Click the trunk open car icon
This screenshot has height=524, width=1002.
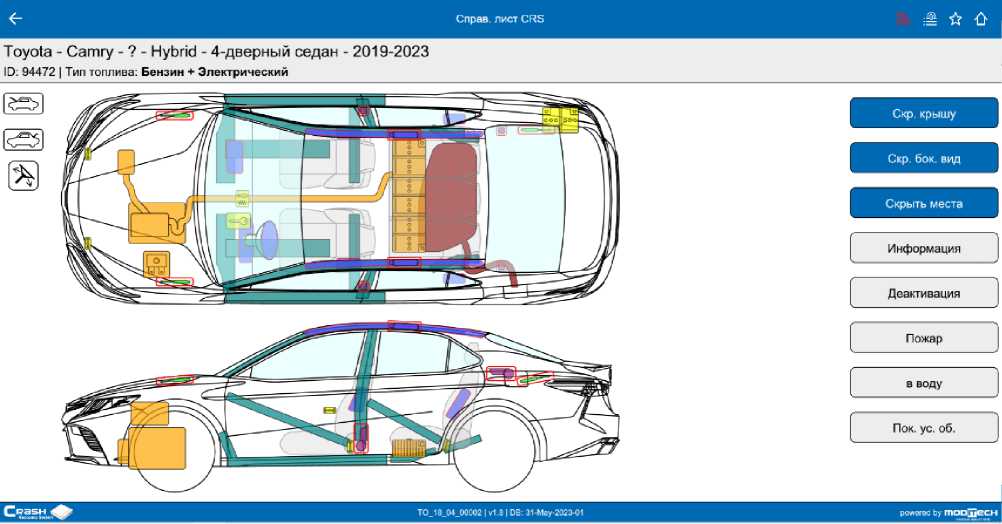coord(24,139)
